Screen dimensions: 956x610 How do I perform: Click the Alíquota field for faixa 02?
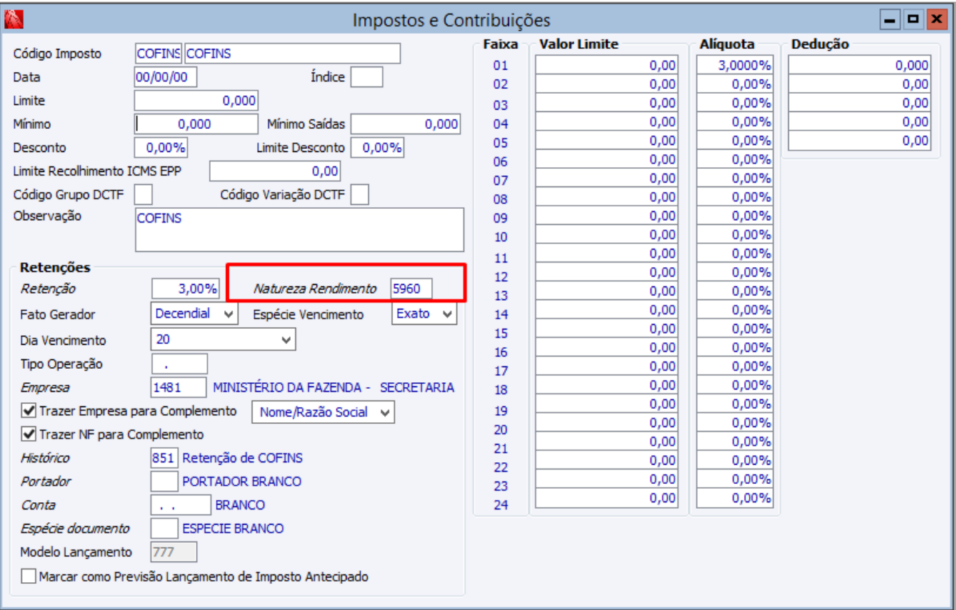point(735,84)
